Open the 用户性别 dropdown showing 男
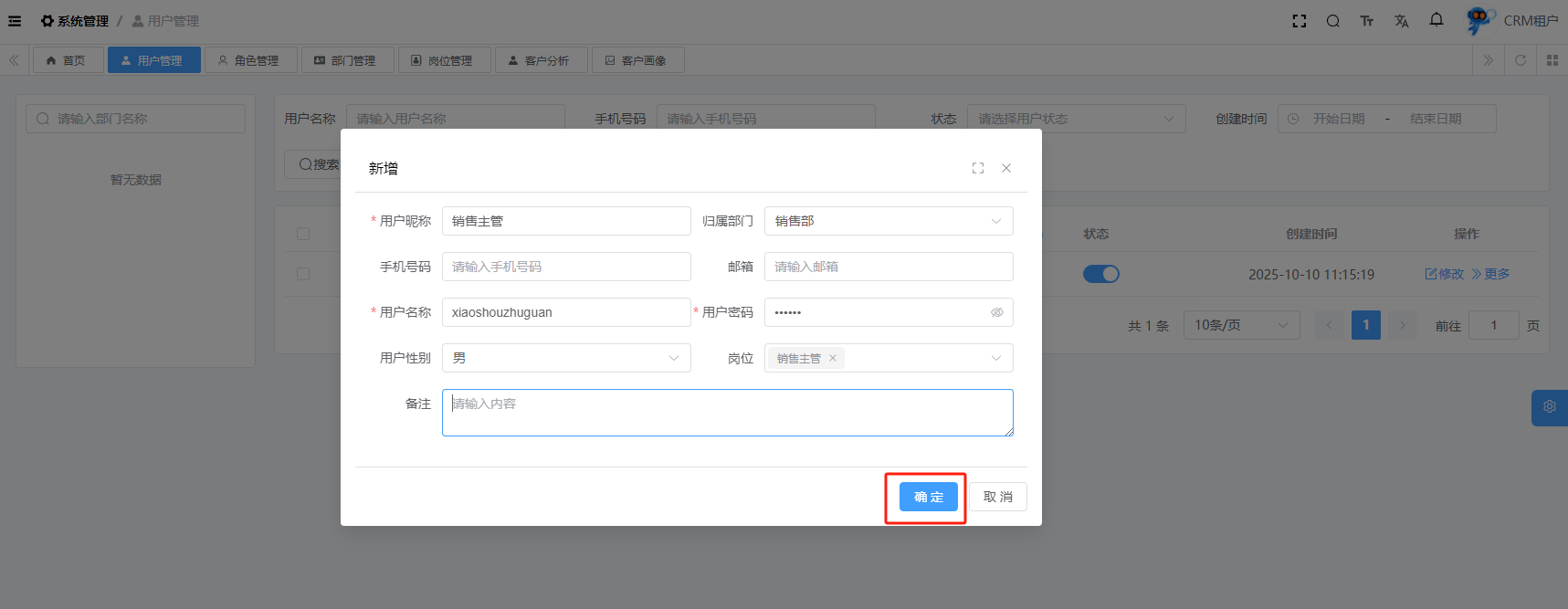 coord(566,358)
